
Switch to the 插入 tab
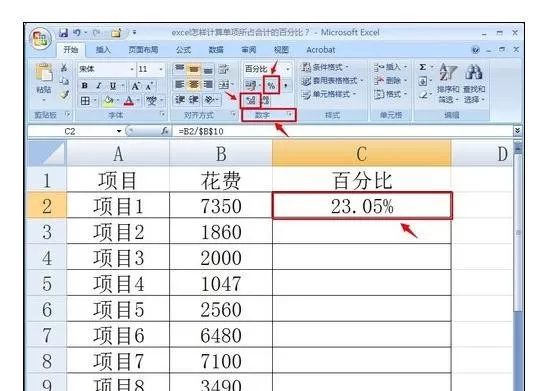click(103, 50)
